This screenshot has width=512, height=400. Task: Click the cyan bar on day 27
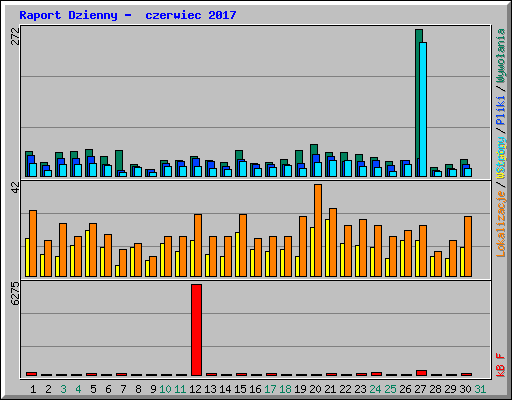423,109
